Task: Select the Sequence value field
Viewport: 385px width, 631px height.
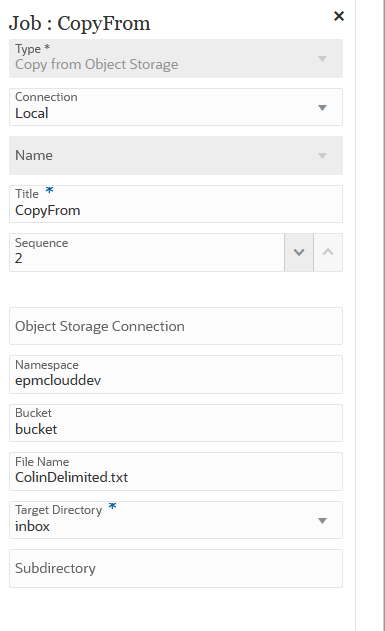Action: pyautogui.click(x=147, y=252)
